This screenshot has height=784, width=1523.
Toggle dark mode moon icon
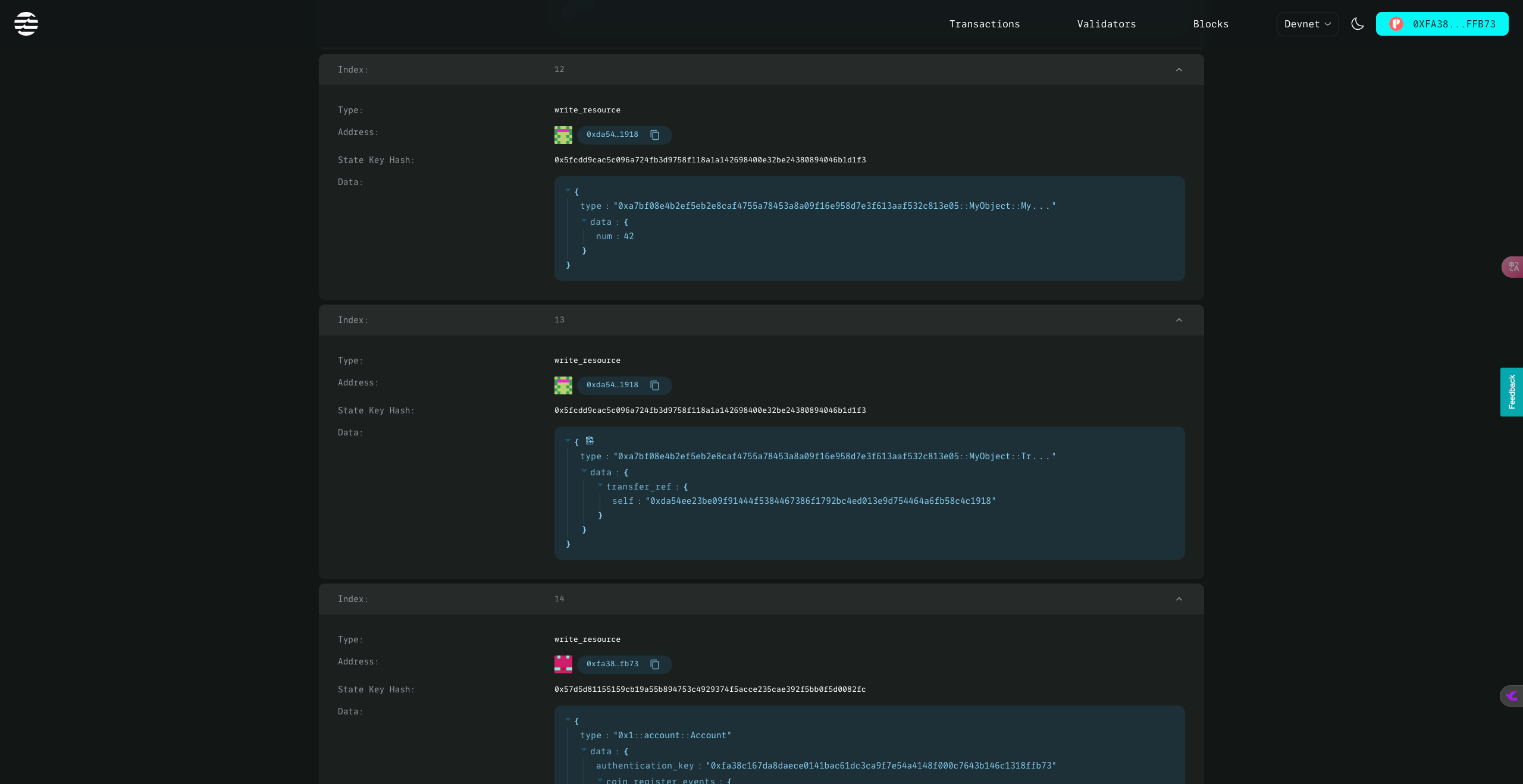[x=1358, y=24]
